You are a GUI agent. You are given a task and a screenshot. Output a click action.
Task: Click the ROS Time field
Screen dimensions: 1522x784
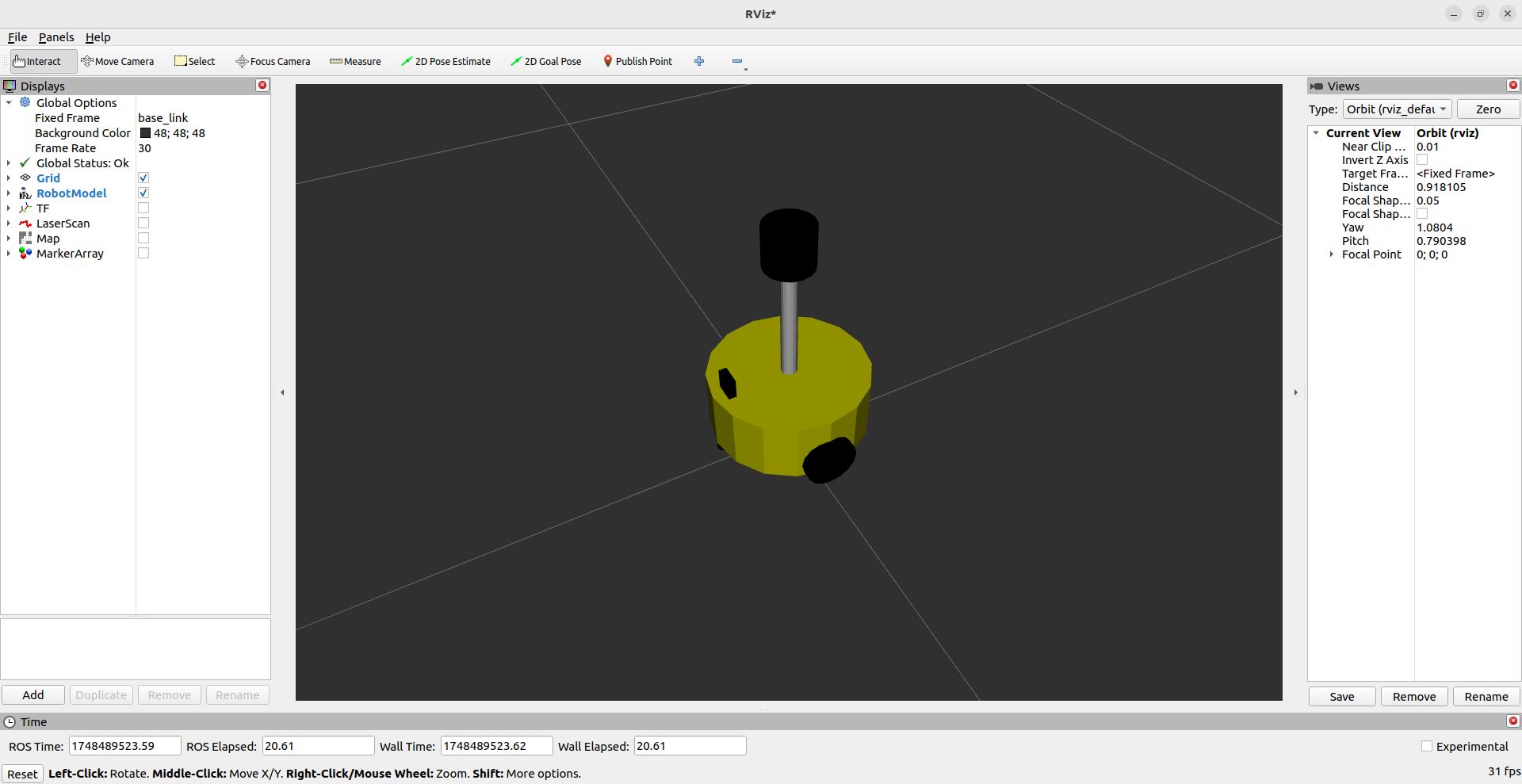click(124, 746)
